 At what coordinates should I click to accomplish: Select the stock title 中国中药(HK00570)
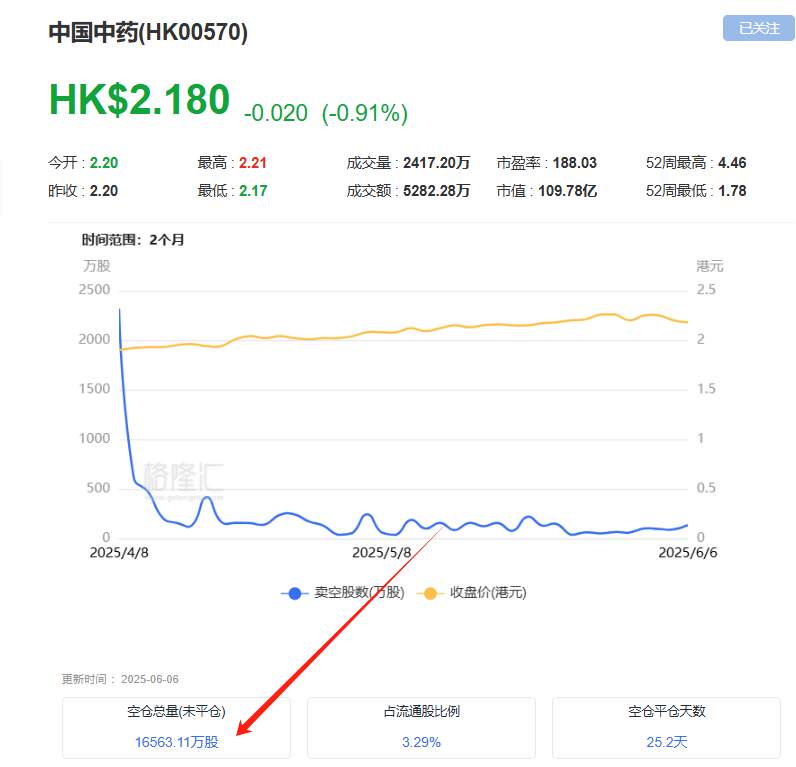148,32
